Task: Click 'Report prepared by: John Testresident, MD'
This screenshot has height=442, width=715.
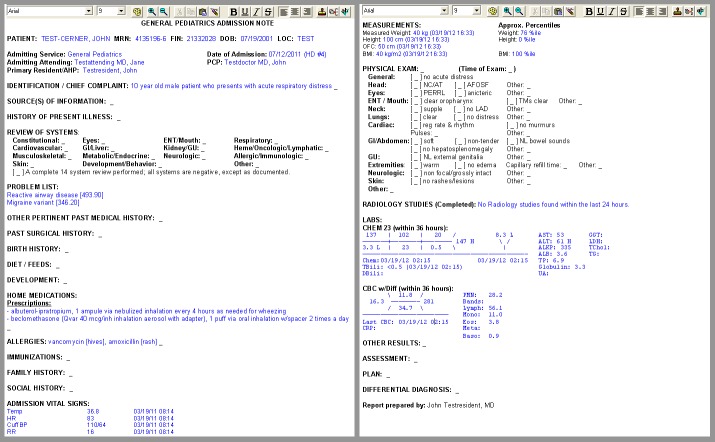Action: pyautogui.click(x=428, y=405)
